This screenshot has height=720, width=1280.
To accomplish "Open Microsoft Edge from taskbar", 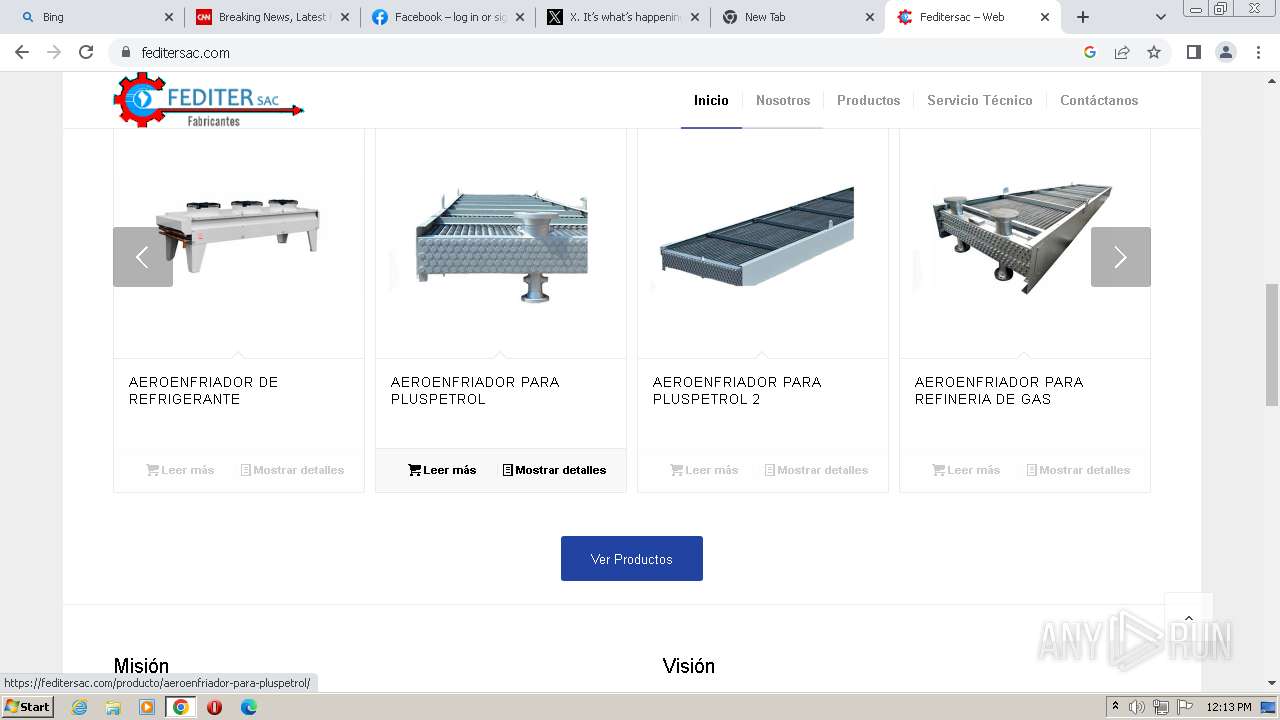I will pyautogui.click(x=248, y=707).
